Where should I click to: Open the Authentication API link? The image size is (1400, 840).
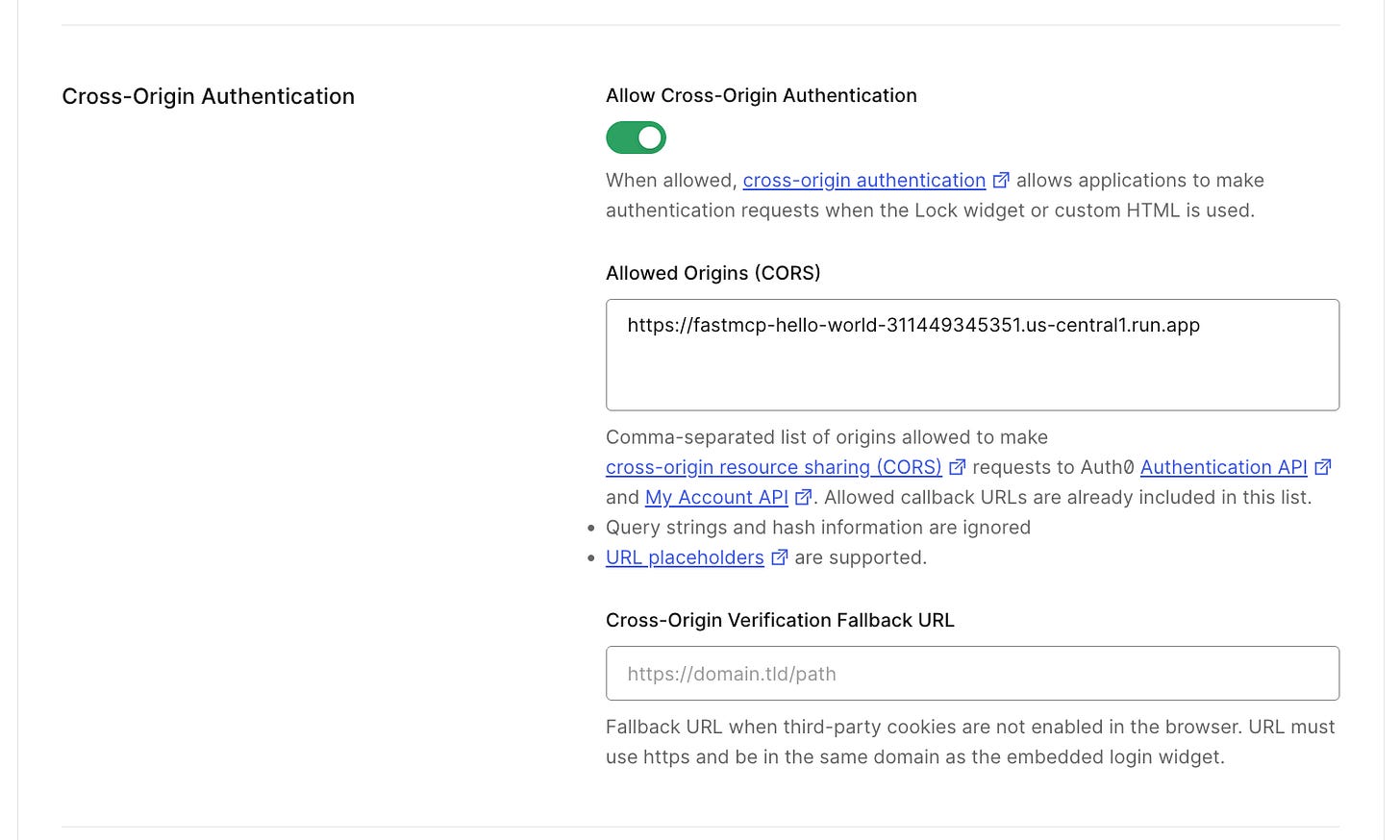(1224, 467)
